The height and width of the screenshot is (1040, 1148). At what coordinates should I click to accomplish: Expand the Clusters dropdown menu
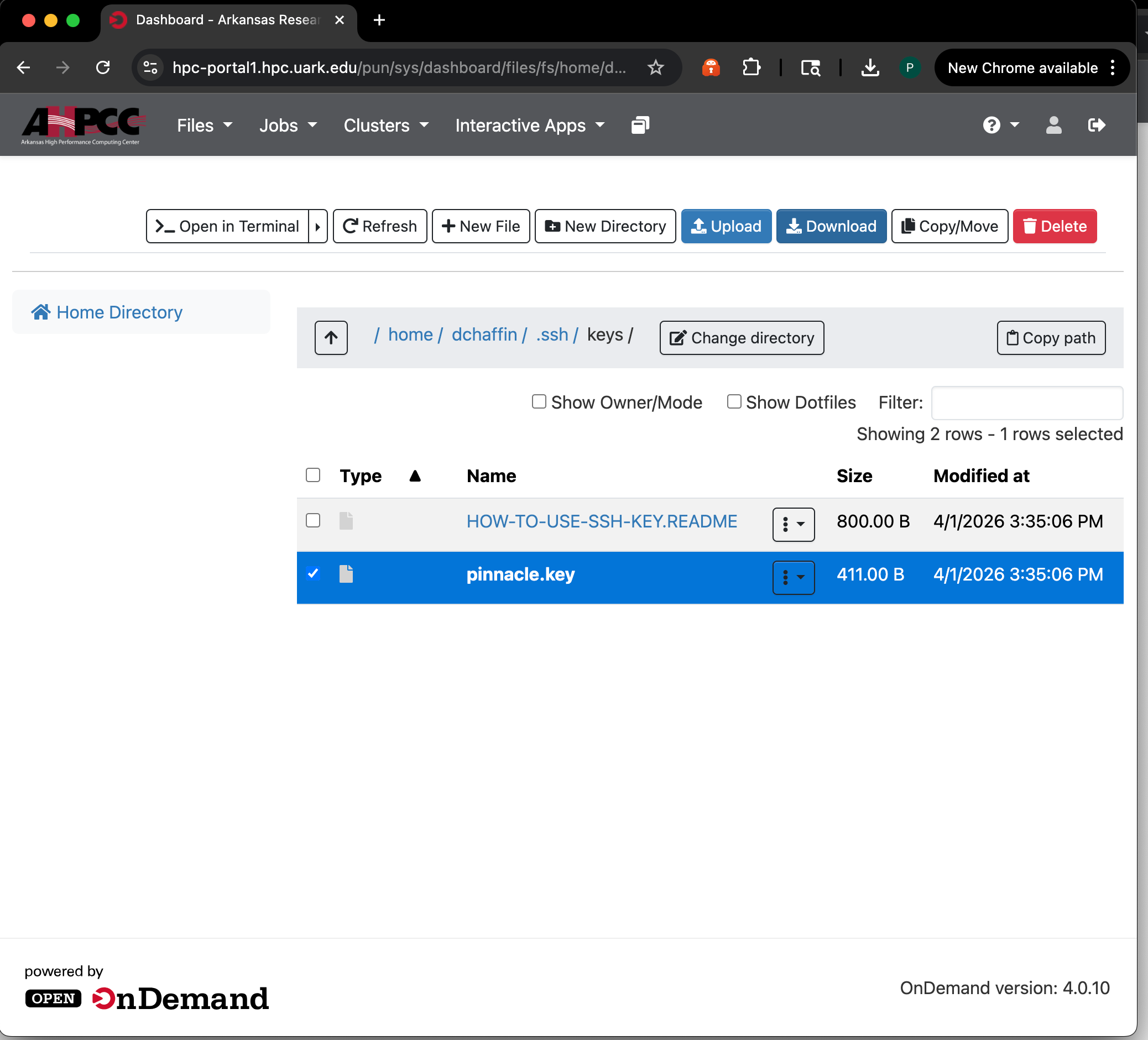385,126
